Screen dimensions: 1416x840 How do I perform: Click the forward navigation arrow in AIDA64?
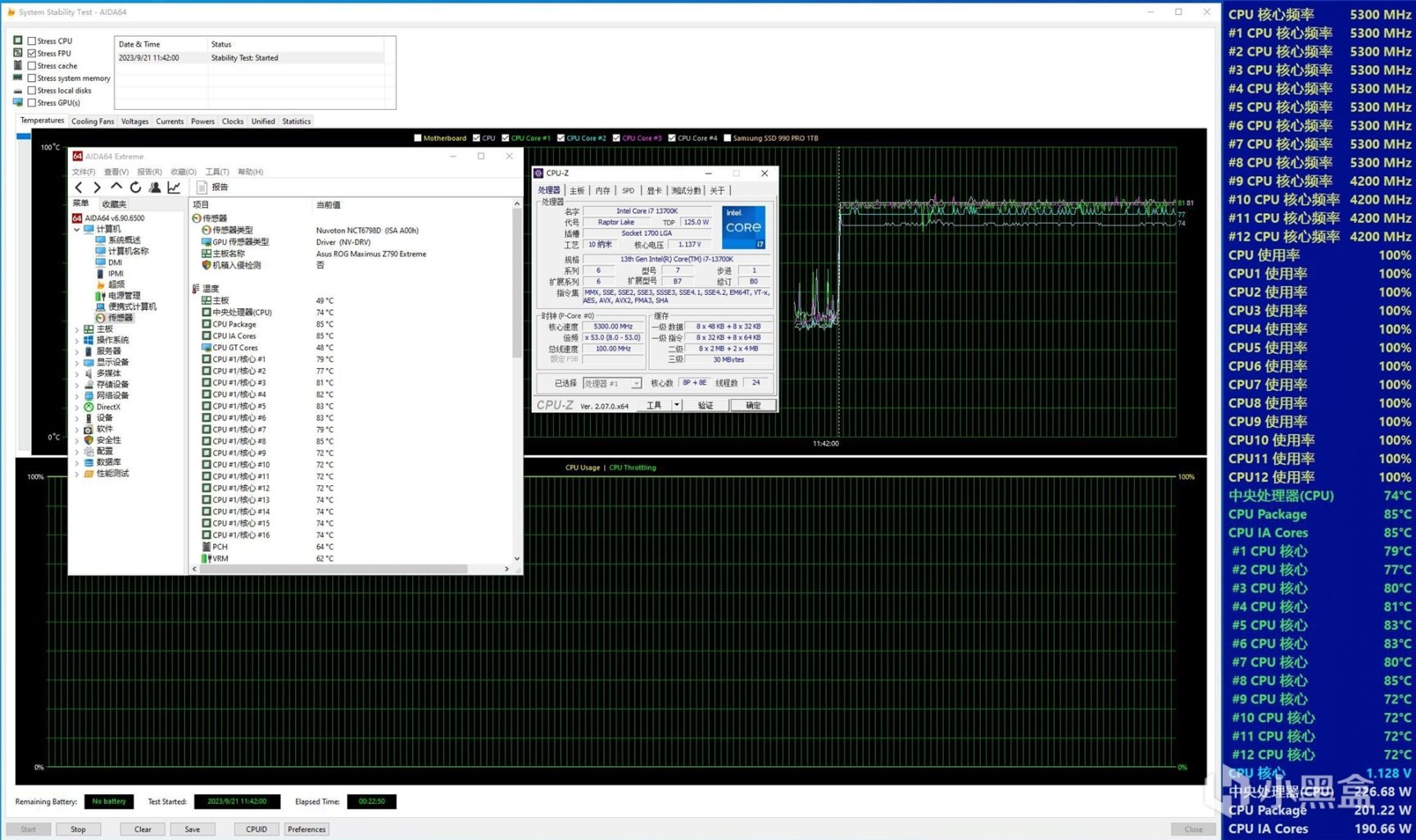(97, 188)
